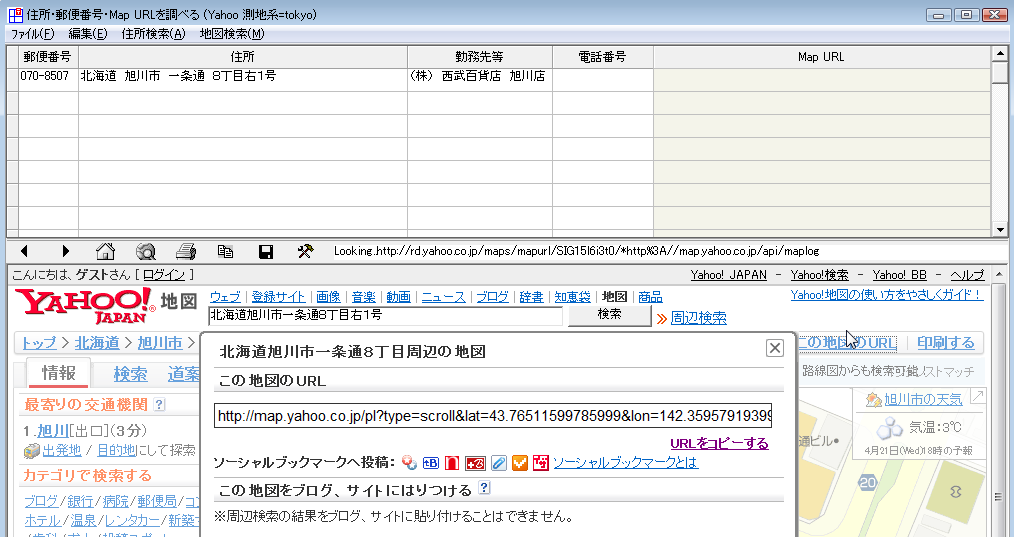
Task: Click the Yahoo! JAPAN logo
Action: tap(85, 305)
